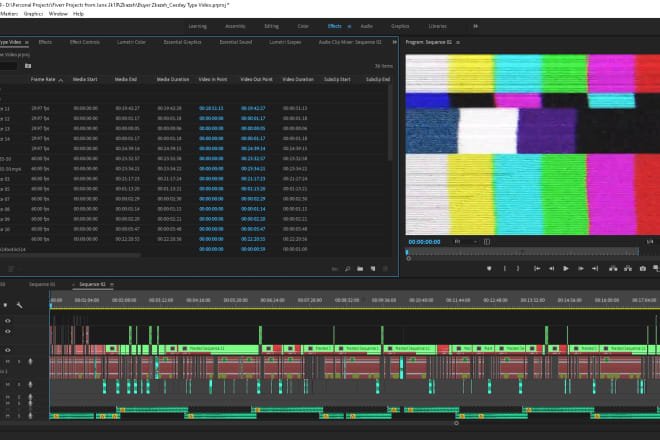The width and height of the screenshot is (660, 440).
Task: Toggle the top video track eye icon
Action: point(8,321)
